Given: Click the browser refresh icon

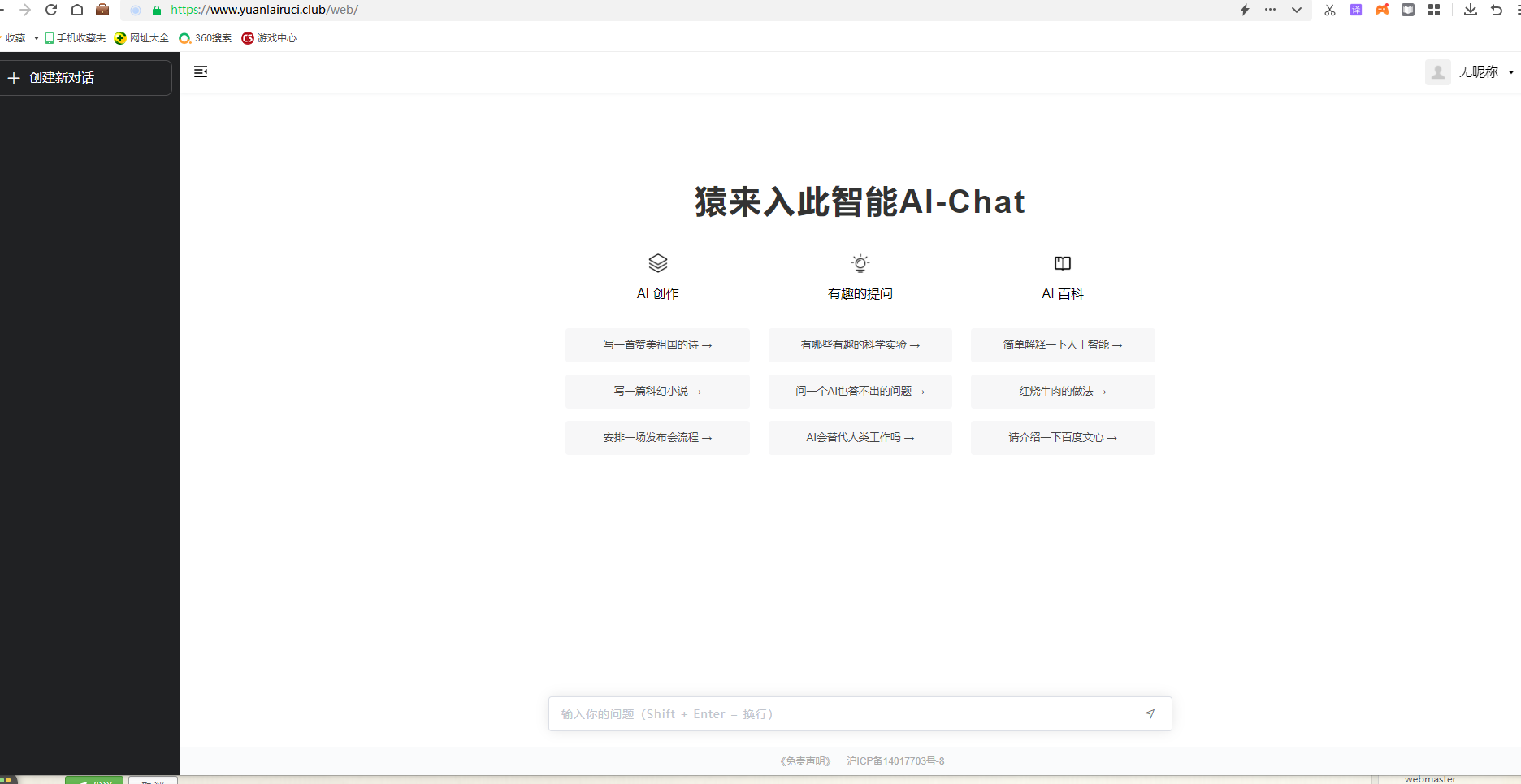Looking at the screenshot, I should [51, 10].
